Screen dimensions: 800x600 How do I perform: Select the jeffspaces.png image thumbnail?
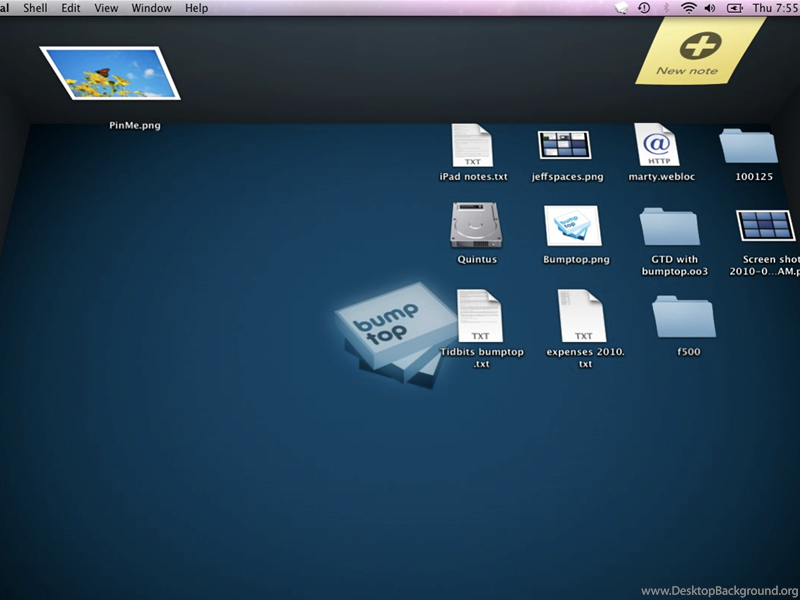coord(564,145)
